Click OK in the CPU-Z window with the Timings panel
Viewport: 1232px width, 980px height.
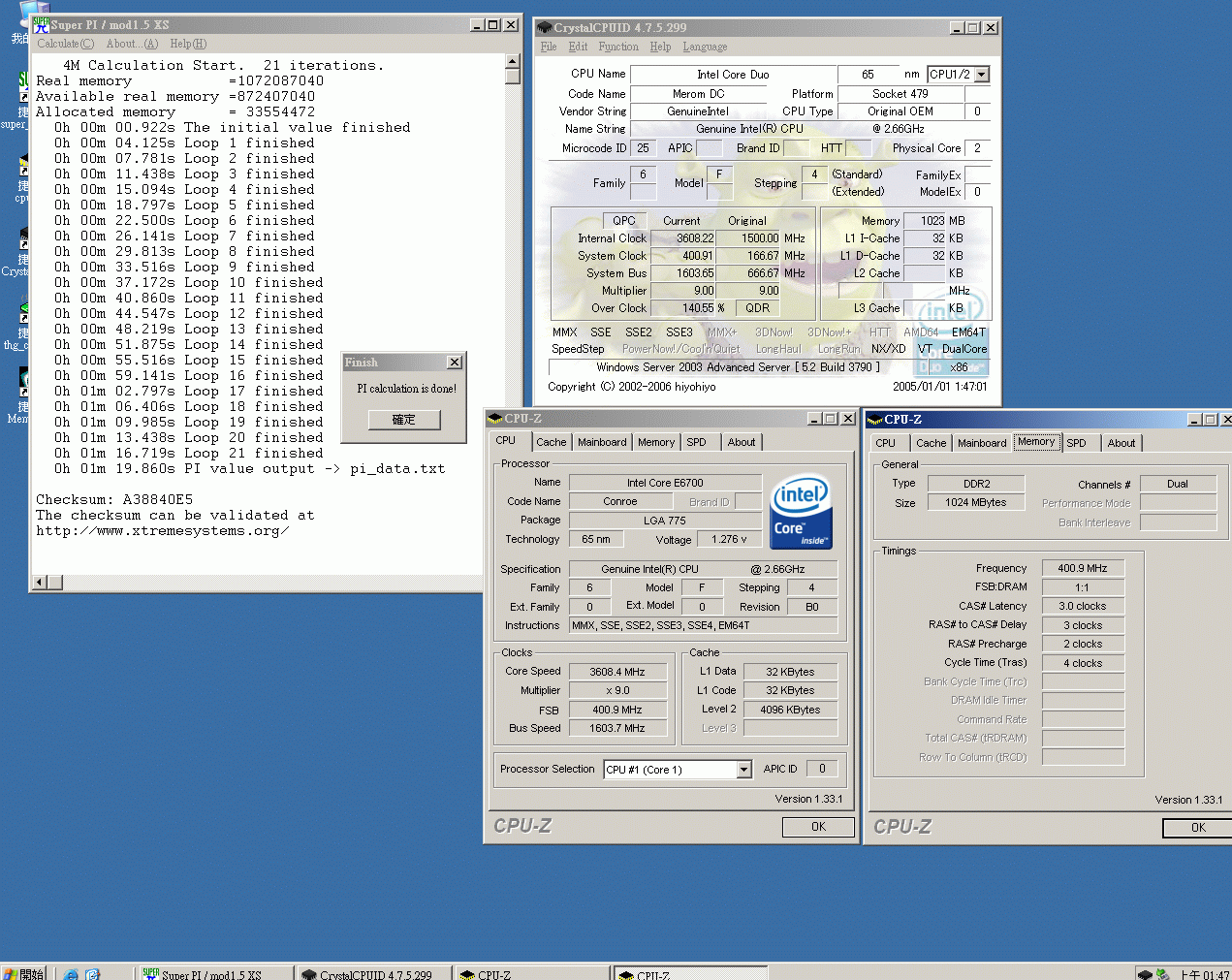pos(1198,828)
